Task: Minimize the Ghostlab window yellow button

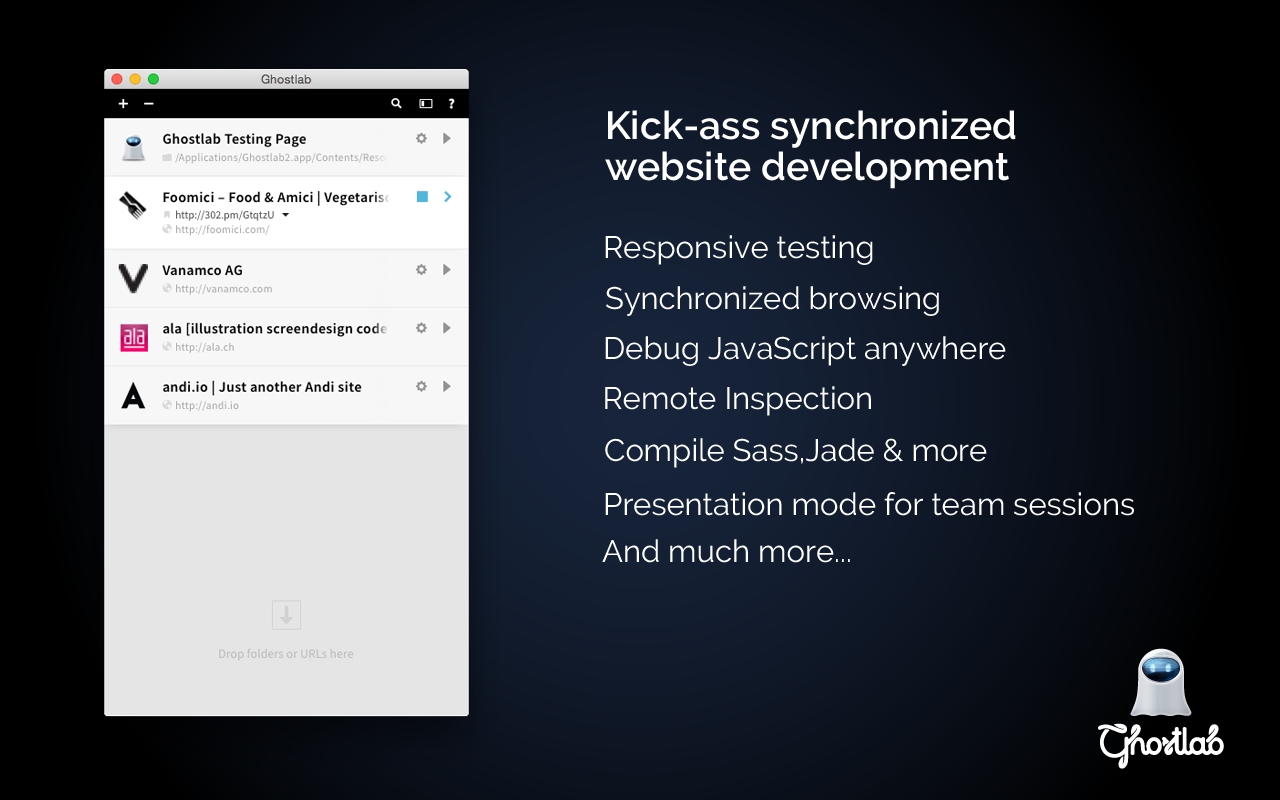Action: coord(135,79)
